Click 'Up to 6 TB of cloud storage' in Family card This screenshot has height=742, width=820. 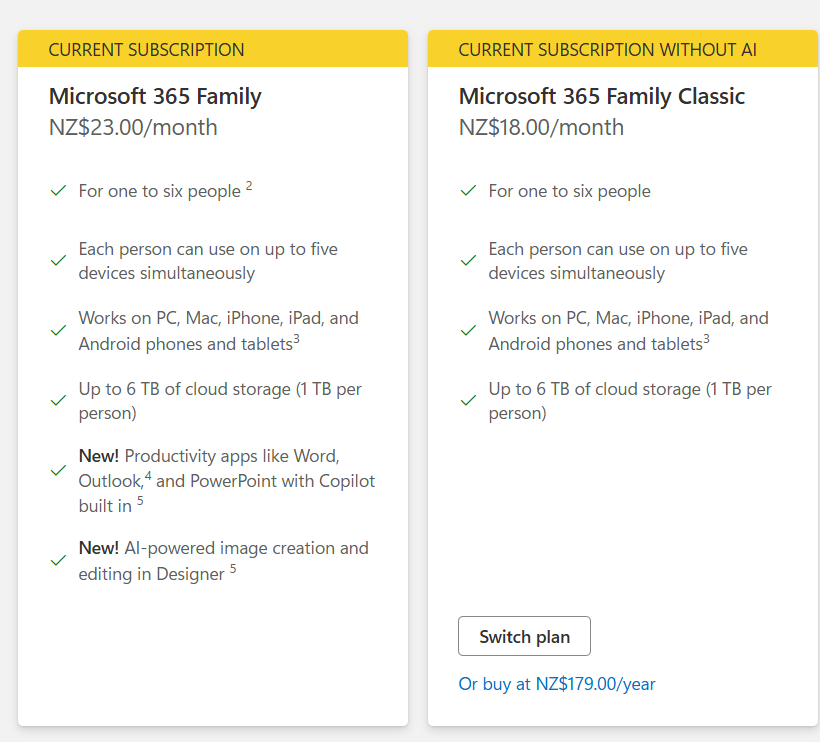click(x=220, y=401)
